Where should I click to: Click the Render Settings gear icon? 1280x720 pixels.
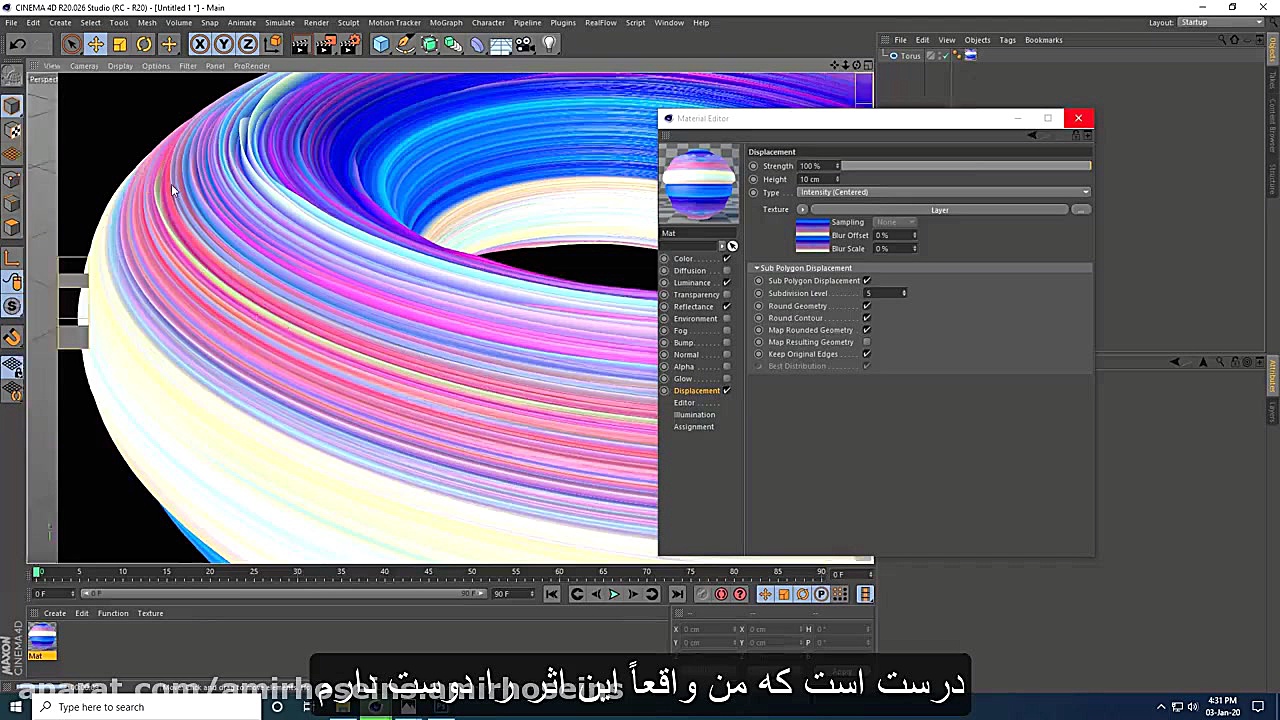pyautogui.click(x=351, y=43)
